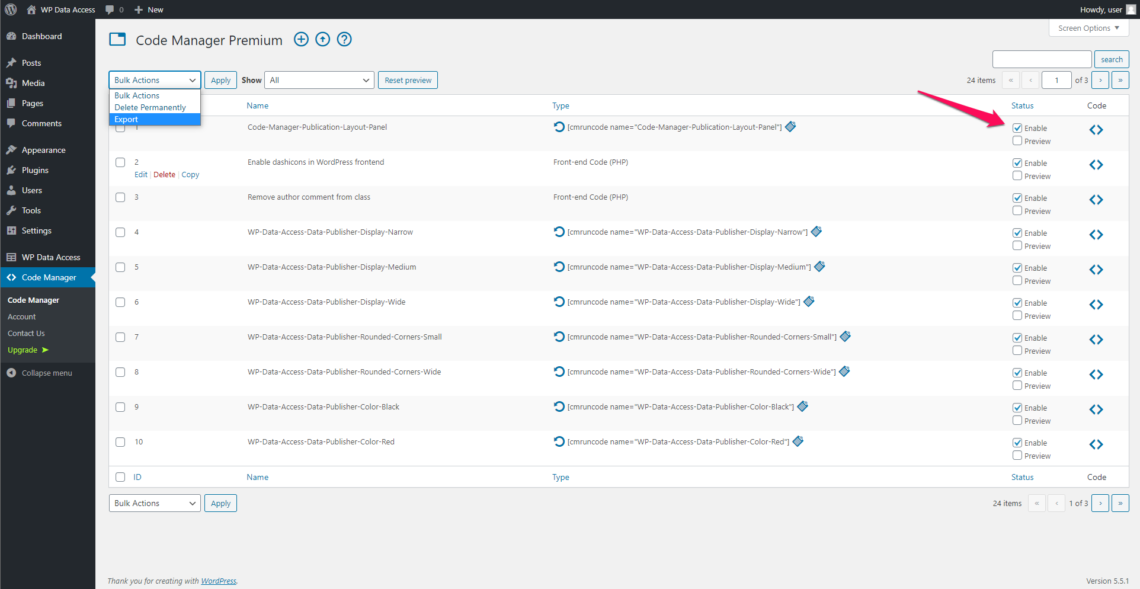Run the Code-Manager-Publication-Layout-Panel shortcode icon
The height and width of the screenshot is (589, 1140).
point(559,126)
